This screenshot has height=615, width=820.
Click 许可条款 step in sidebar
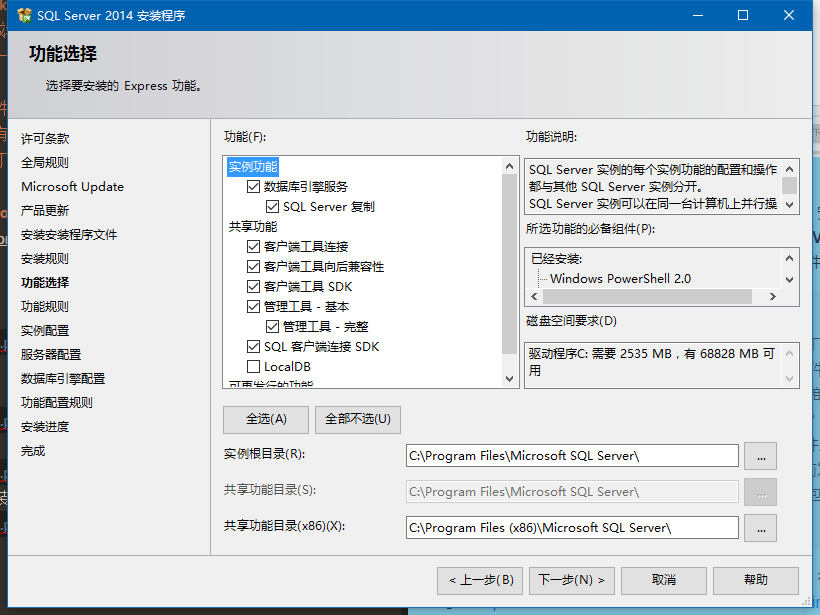click(x=45, y=139)
